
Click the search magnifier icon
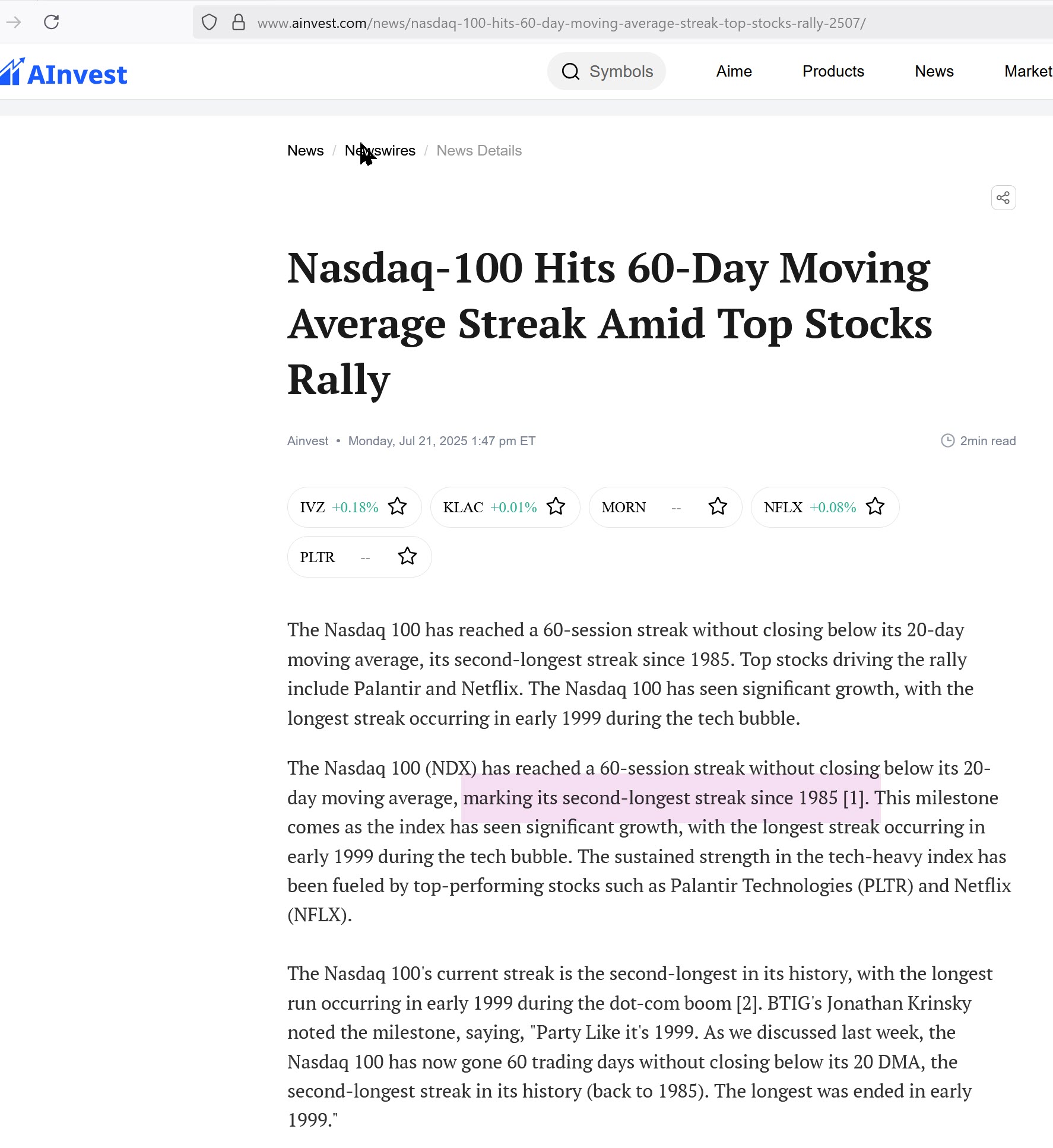570,72
